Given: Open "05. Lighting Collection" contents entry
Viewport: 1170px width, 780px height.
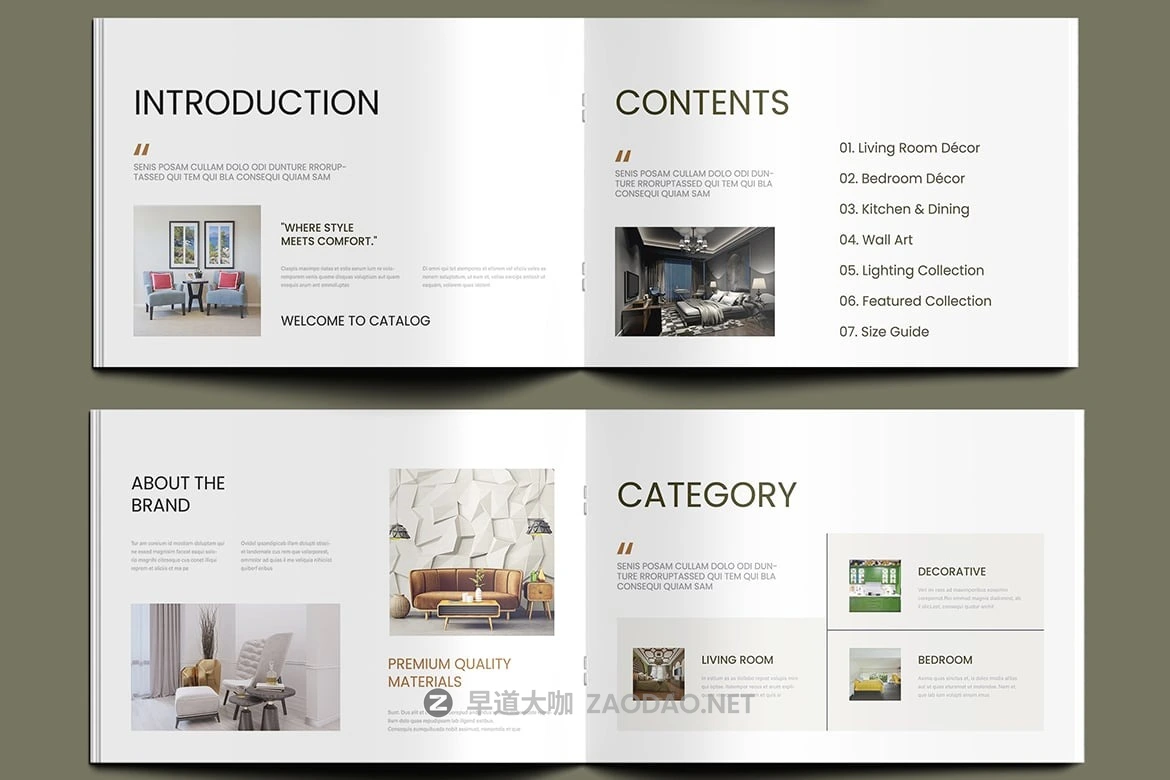Looking at the screenshot, I should 911,271.
